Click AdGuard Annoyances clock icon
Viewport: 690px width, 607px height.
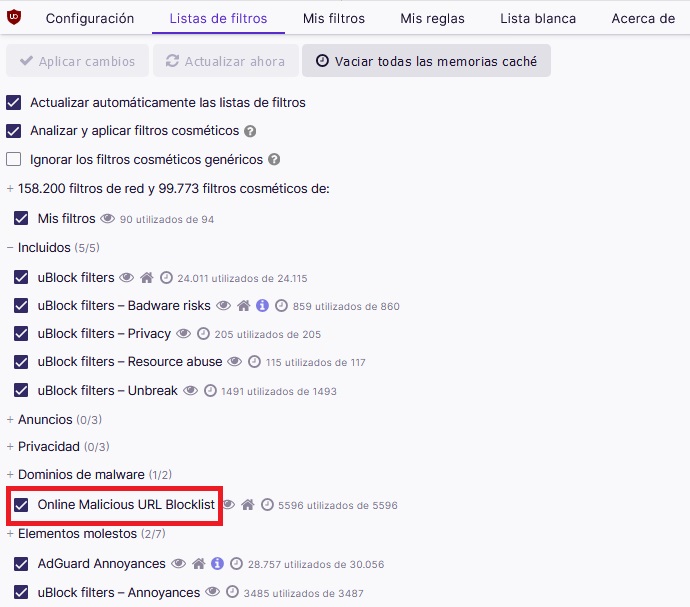(236, 563)
